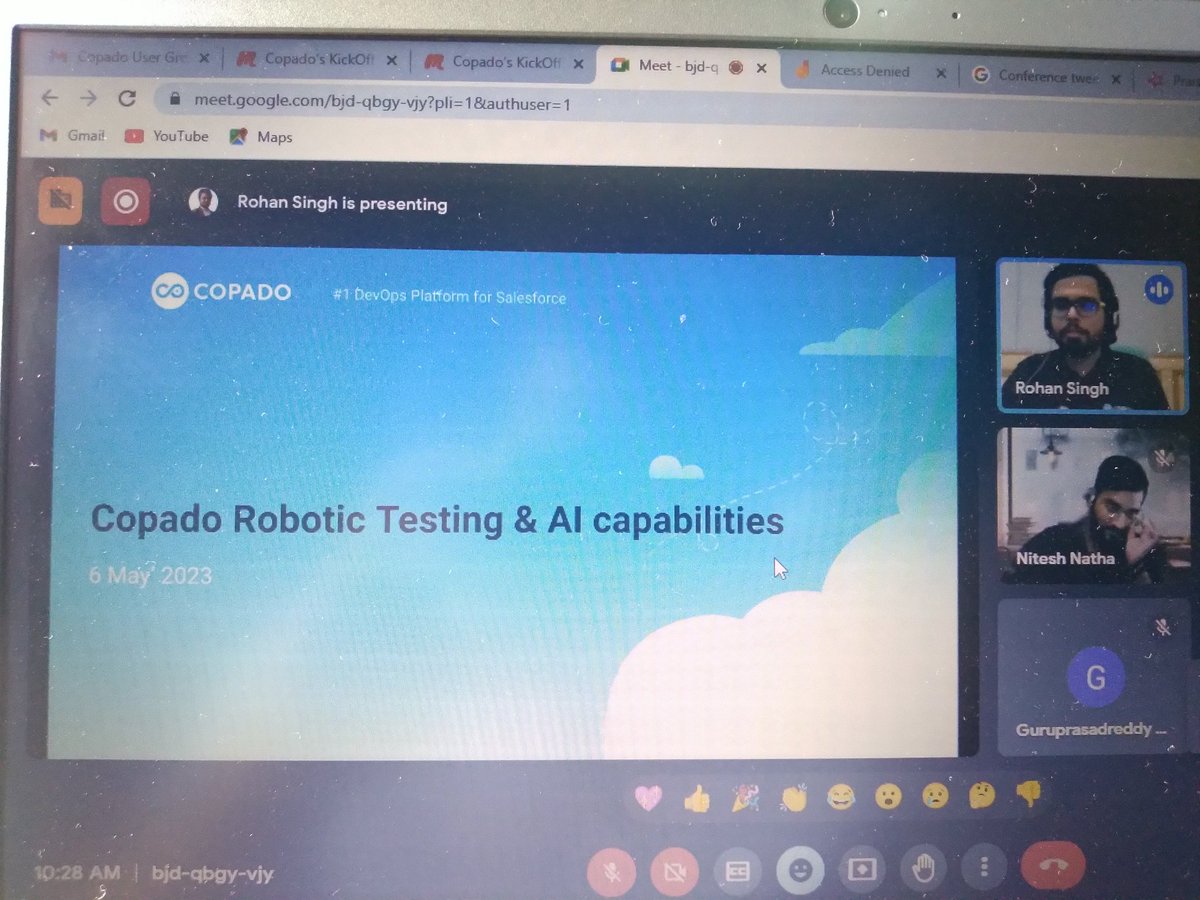1200x900 pixels.
Task: Send the laughing face reaction
Action: coord(842,796)
